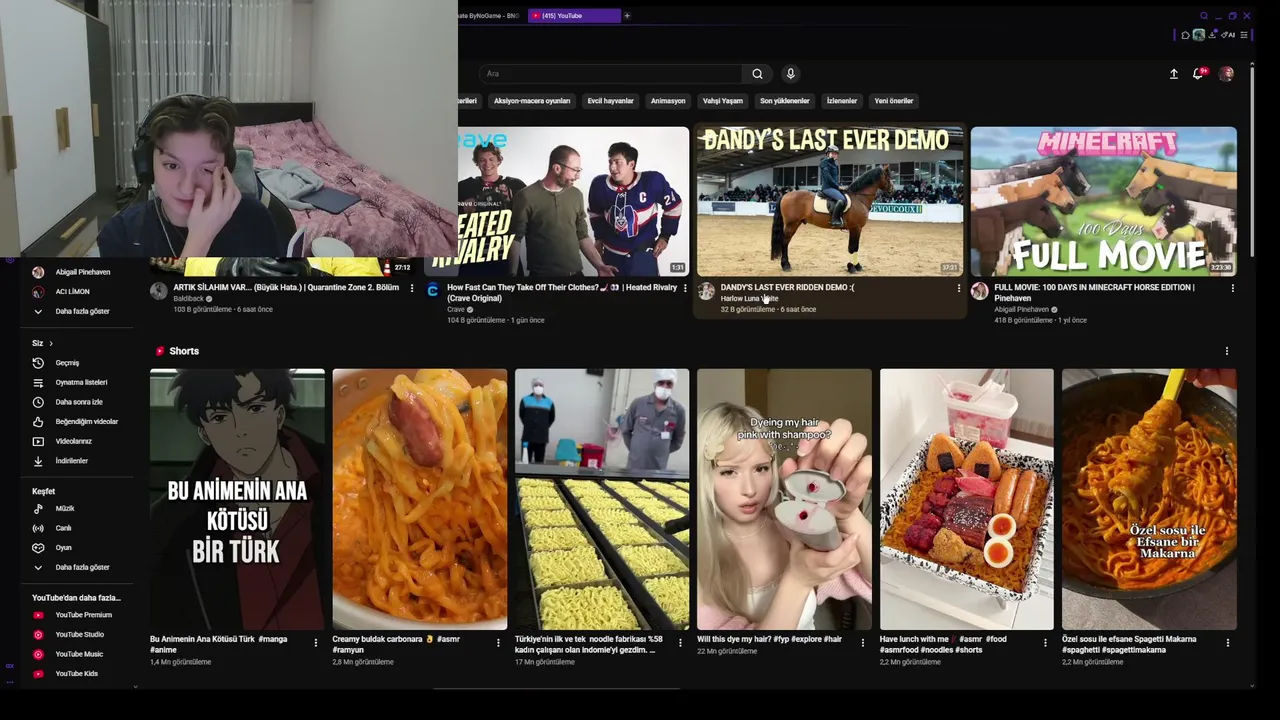Open options for Have lunch with me short
1280x720 pixels.
point(1046,643)
